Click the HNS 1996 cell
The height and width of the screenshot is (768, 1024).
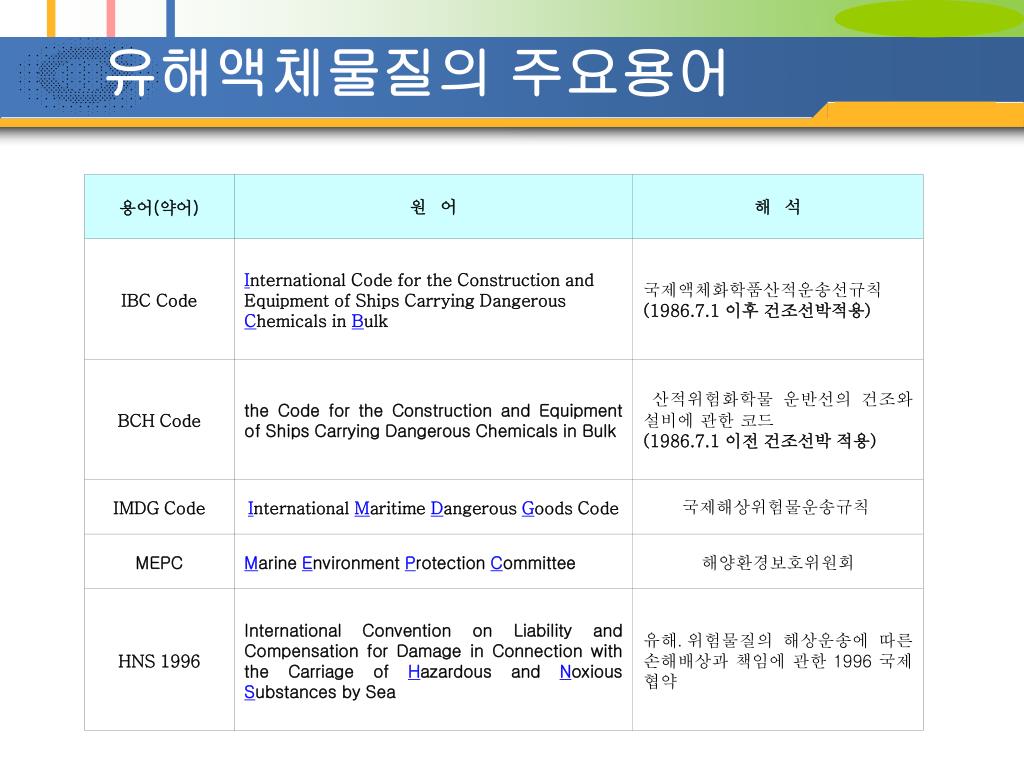click(159, 661)
